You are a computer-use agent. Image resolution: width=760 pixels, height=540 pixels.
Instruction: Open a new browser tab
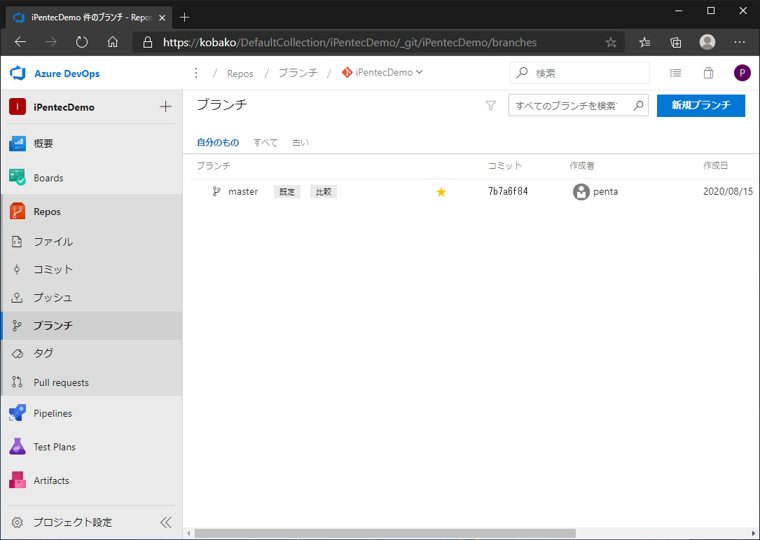[x=184, y=17]
